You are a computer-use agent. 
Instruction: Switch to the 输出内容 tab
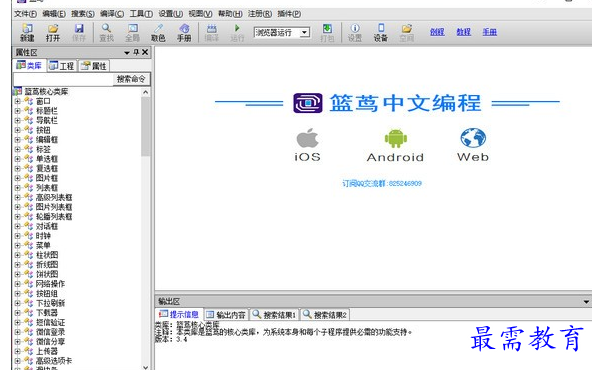[226, 314]
